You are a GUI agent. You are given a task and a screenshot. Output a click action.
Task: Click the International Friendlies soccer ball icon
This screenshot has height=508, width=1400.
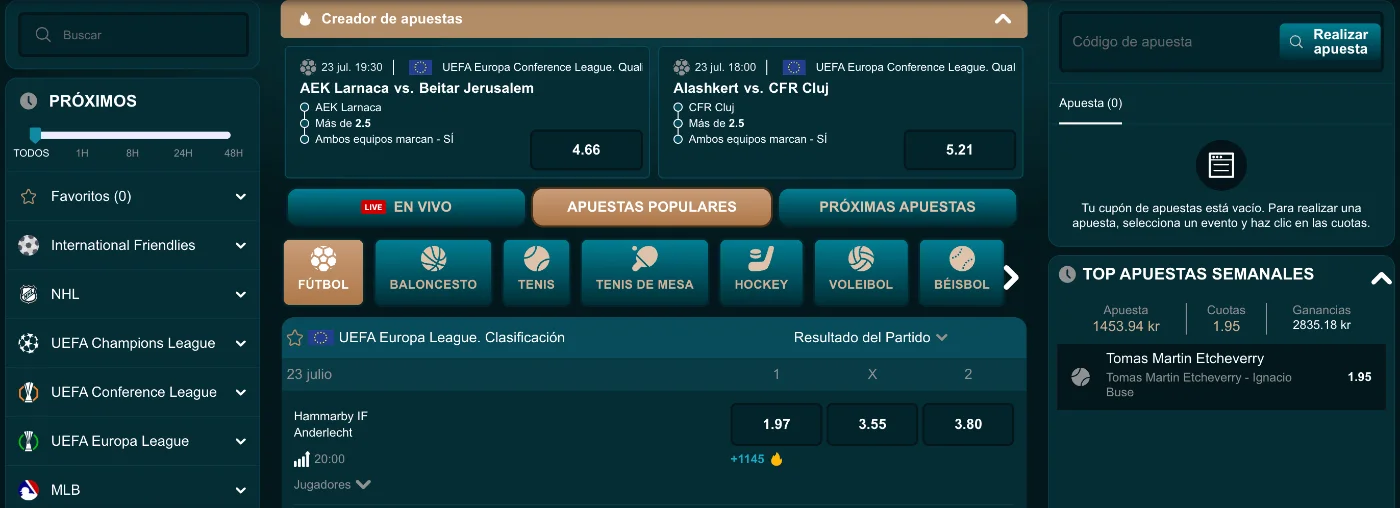[29, 245]
